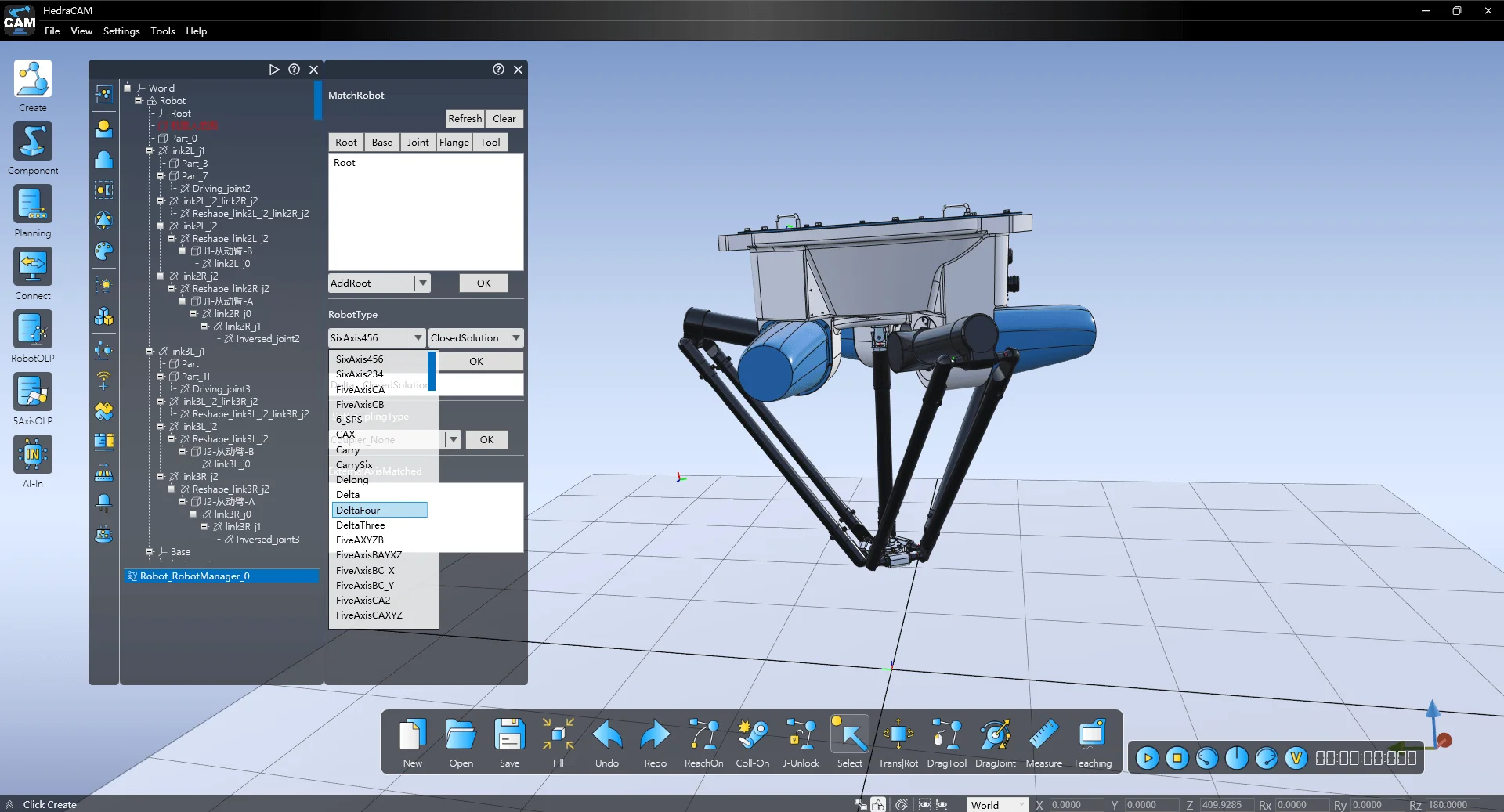Click OK next to AddRoot

tap(484, 283)
